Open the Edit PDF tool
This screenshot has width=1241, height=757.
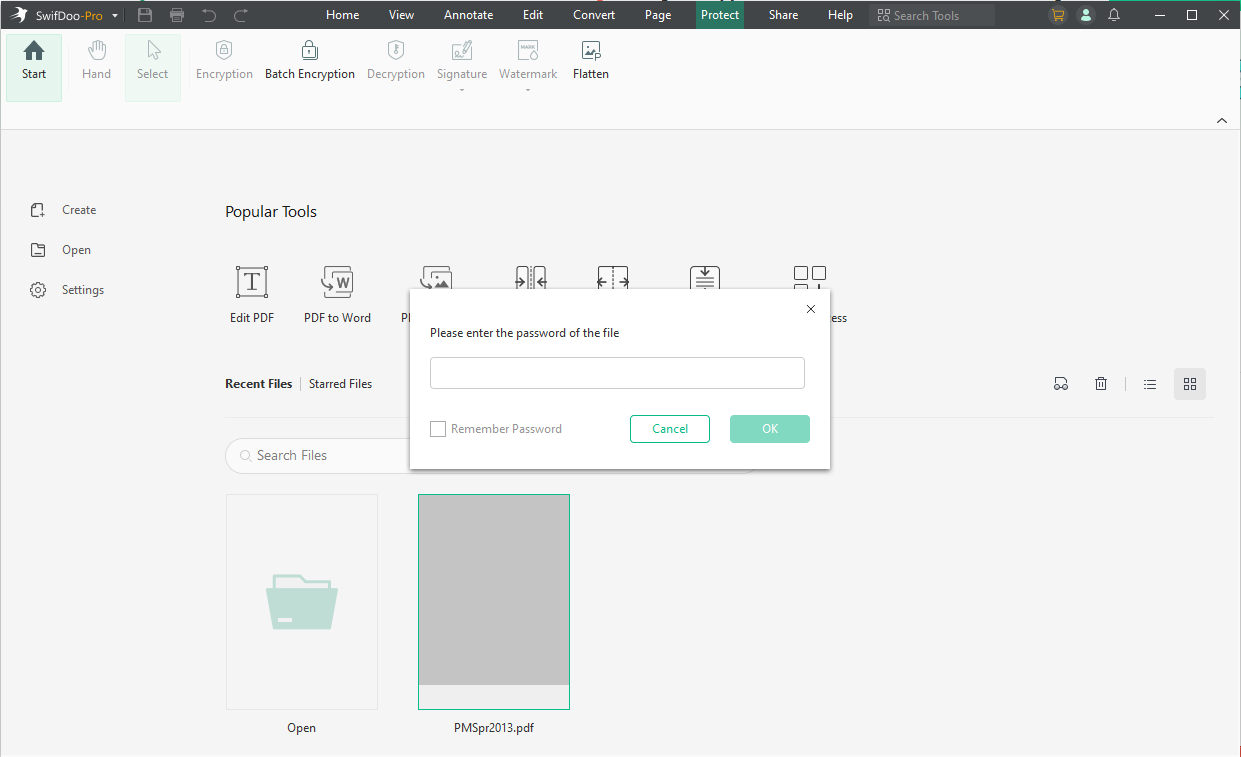pos(251,283)
